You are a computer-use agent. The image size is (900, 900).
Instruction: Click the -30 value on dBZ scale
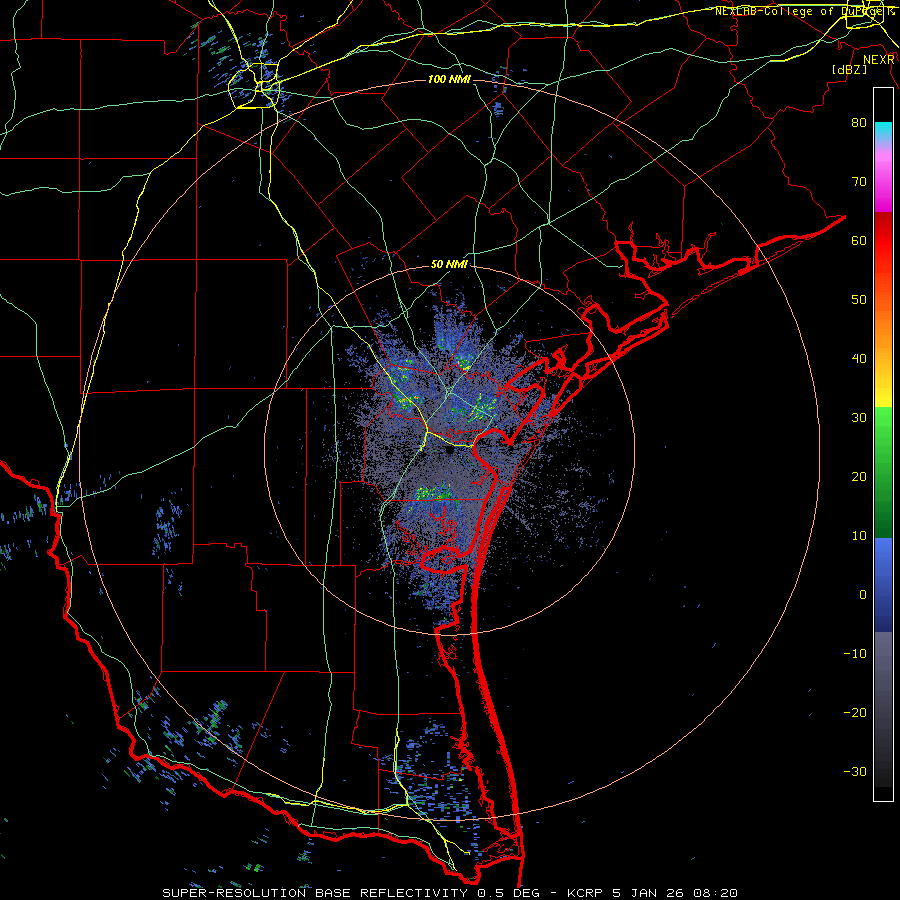855,771
